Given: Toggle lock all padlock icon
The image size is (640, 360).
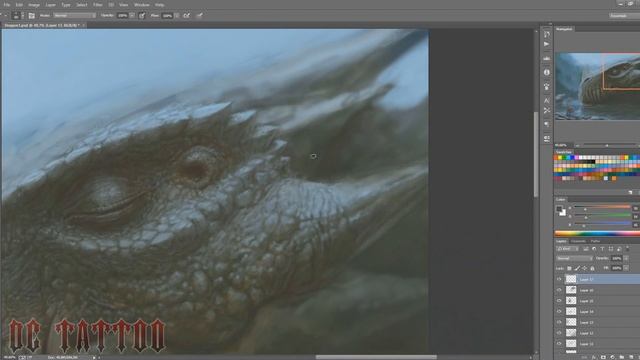Looking at the screenshot, I should coord(592,268).
